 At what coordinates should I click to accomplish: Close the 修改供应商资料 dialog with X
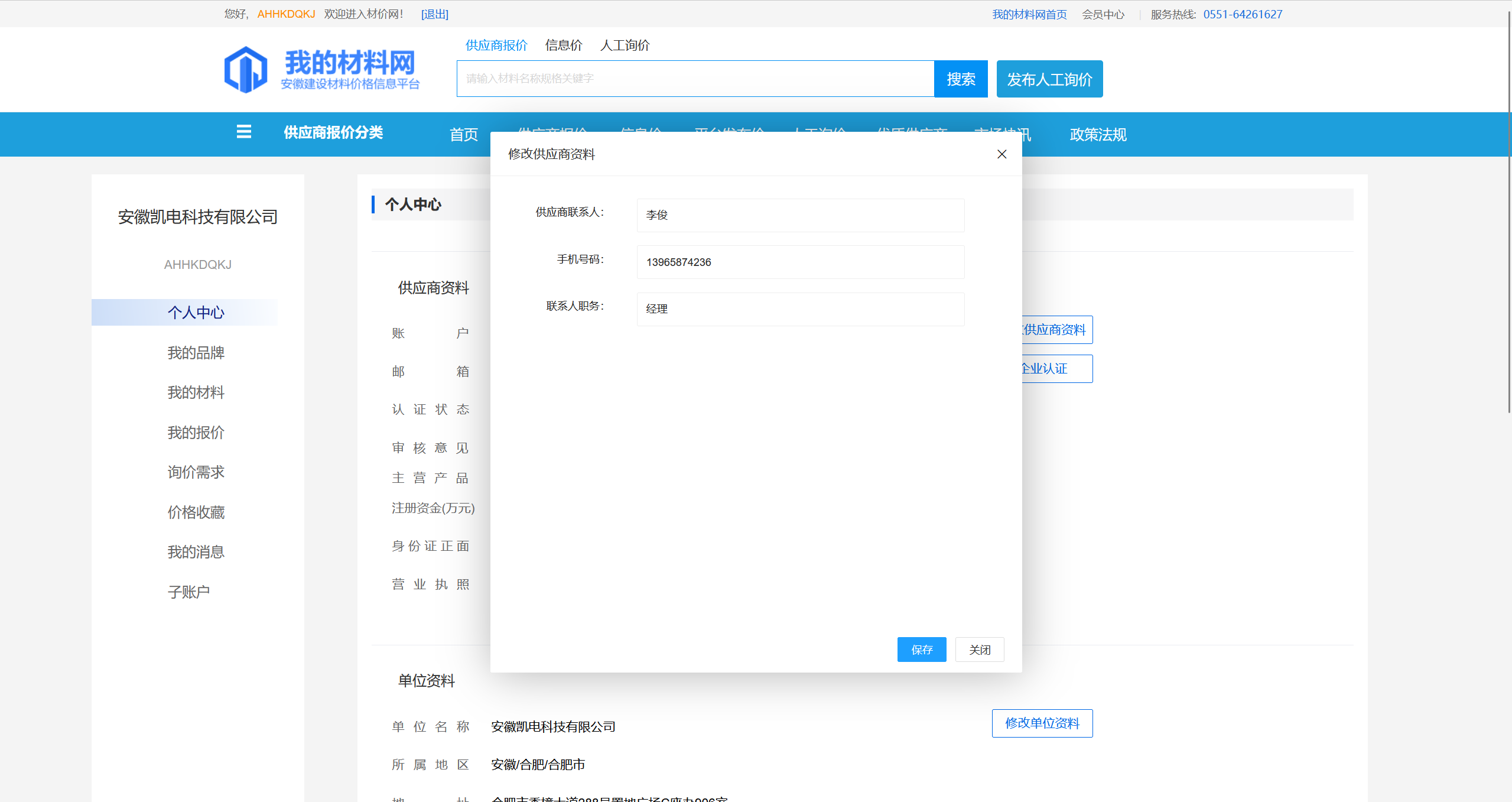(x=1002, y=154)
